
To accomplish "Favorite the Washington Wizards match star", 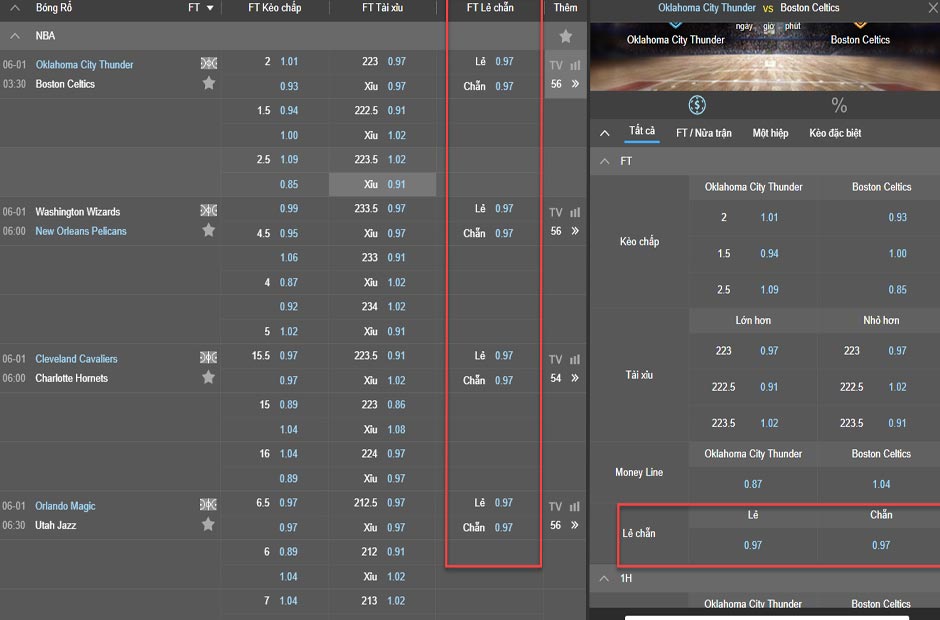I will (x=209, y=230).
